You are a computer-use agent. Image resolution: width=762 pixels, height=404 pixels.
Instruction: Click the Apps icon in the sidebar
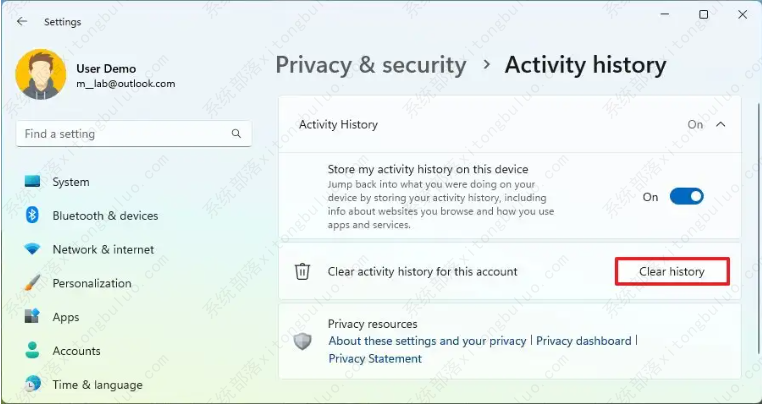(x=33, y=317)
